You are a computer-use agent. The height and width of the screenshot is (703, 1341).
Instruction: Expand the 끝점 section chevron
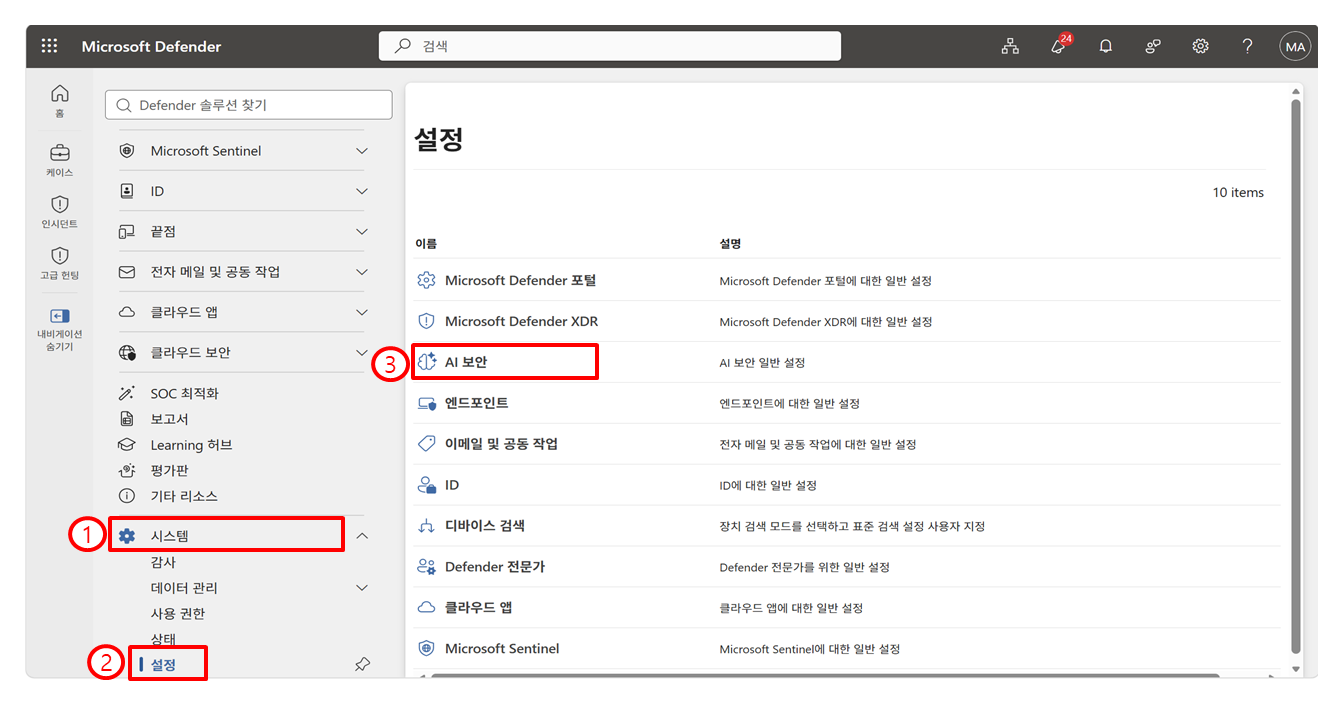362,231
